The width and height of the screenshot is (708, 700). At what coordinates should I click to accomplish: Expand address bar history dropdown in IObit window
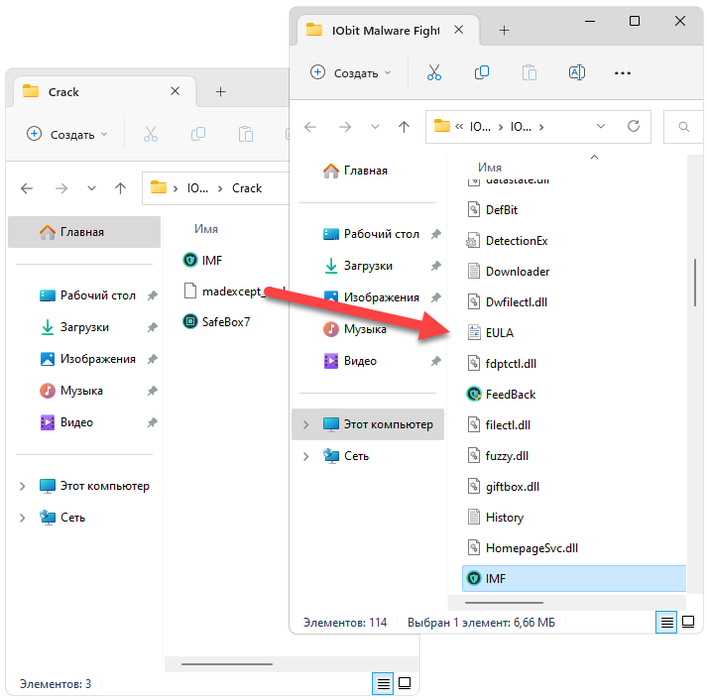coord(601,126)
